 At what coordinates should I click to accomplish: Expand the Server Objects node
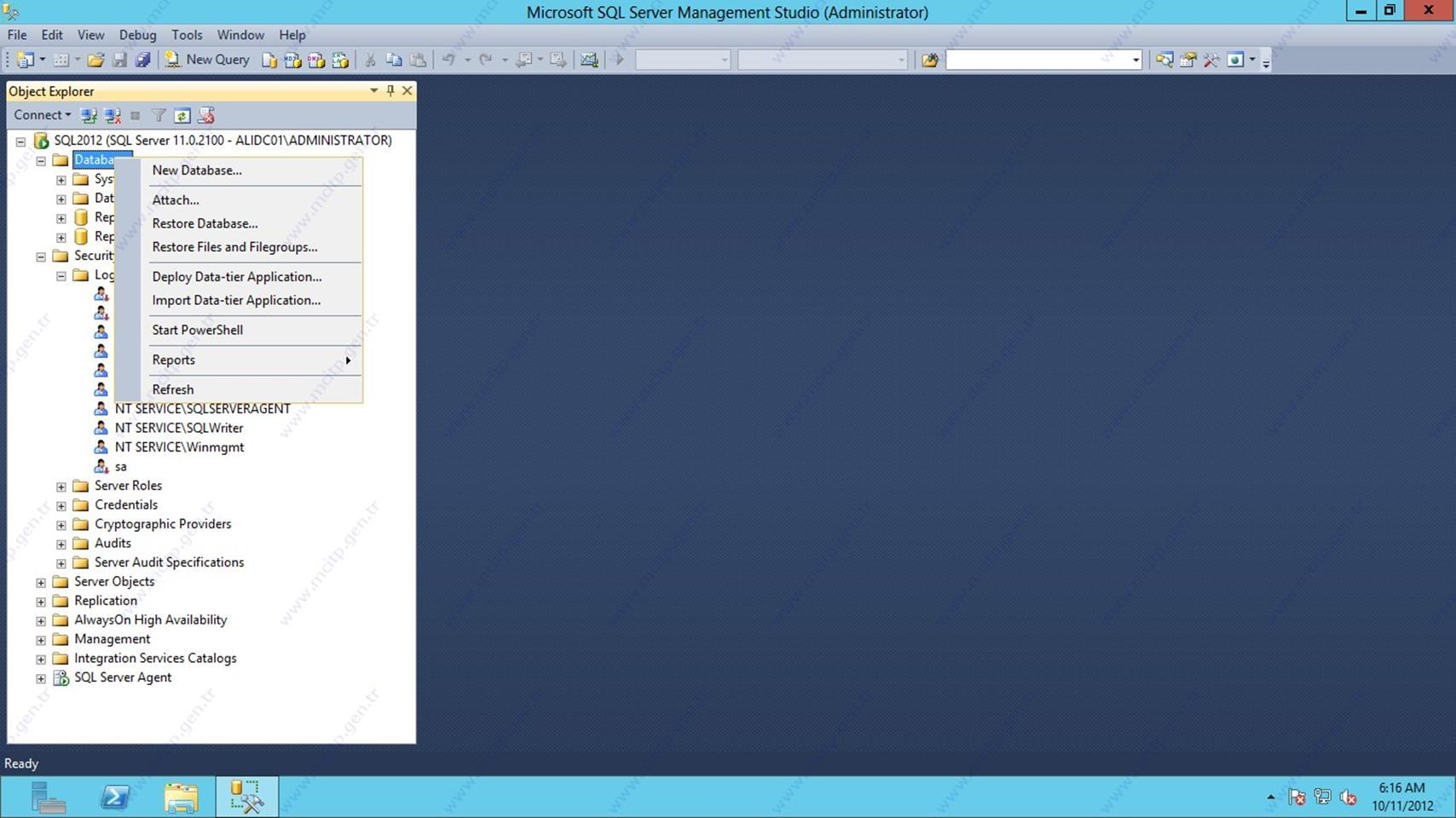(40, 583)
